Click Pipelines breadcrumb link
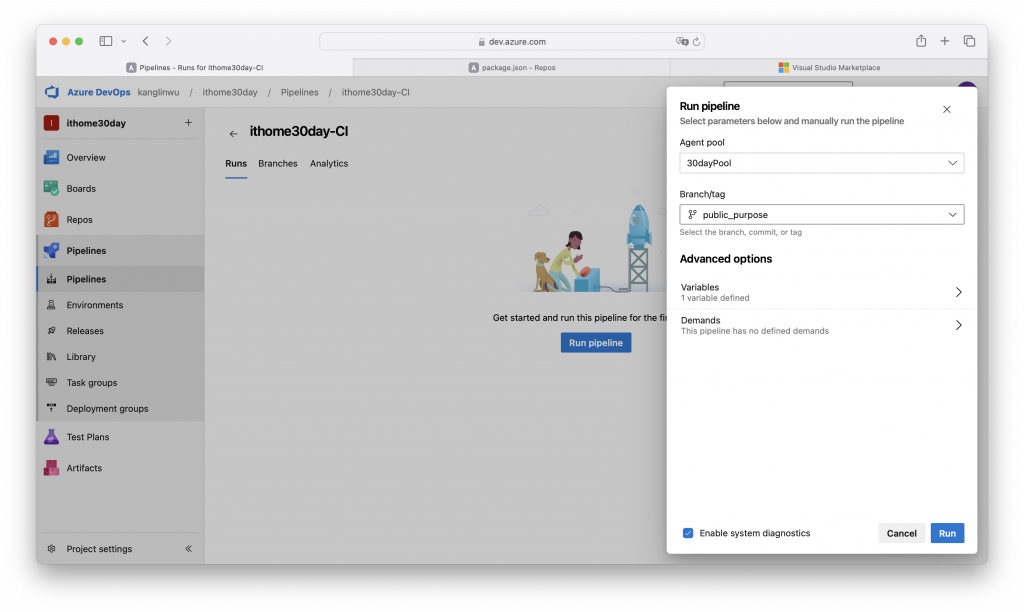This screenshot has width=1024, height=612. tap(300, 92)
